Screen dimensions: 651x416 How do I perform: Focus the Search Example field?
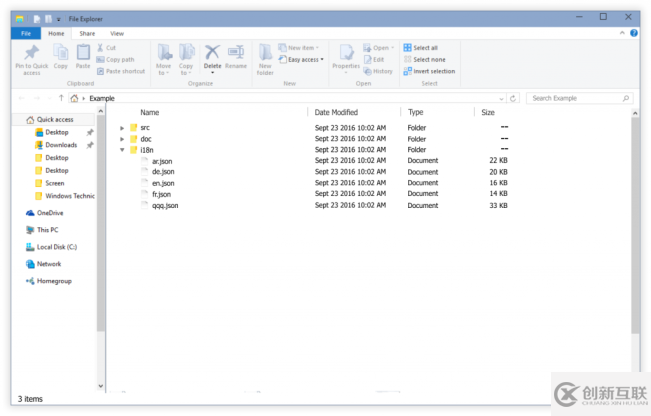tap(580, 98)
